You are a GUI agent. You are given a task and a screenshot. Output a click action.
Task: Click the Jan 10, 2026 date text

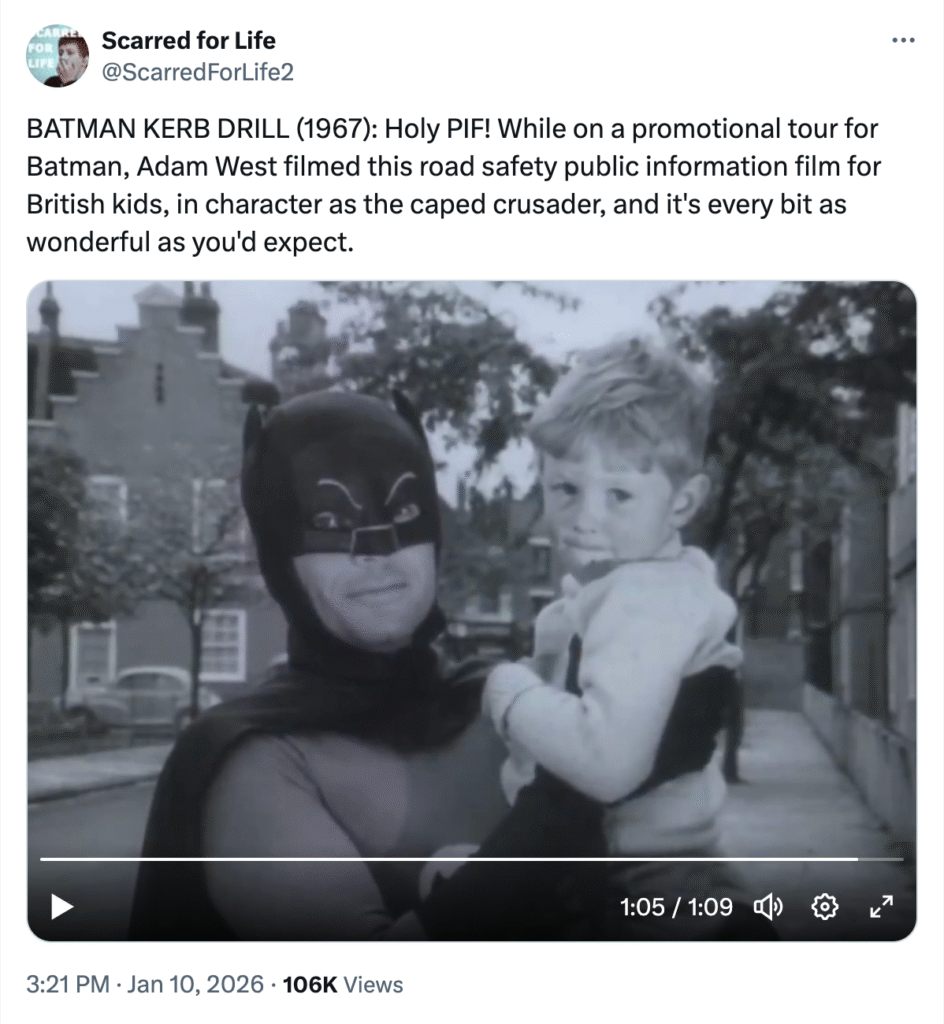[197, 984]
